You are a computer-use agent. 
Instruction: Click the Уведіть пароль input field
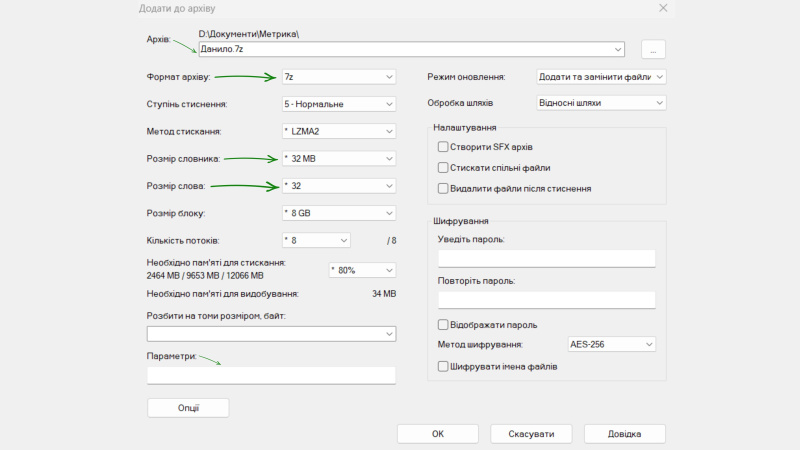tap(546, 259)
